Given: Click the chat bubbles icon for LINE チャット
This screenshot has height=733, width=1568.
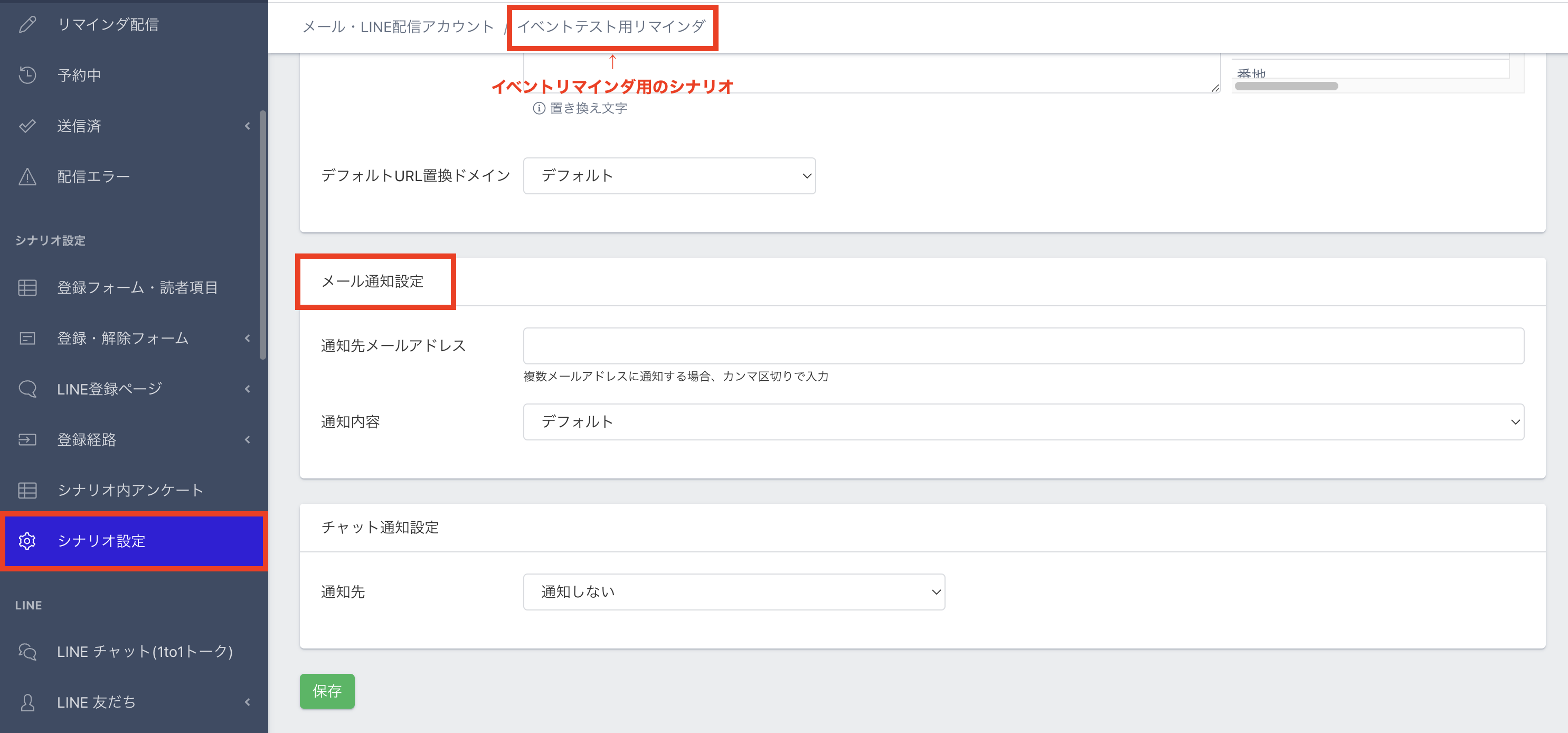Looking at the screenshot, I should (x=27, y=652).
